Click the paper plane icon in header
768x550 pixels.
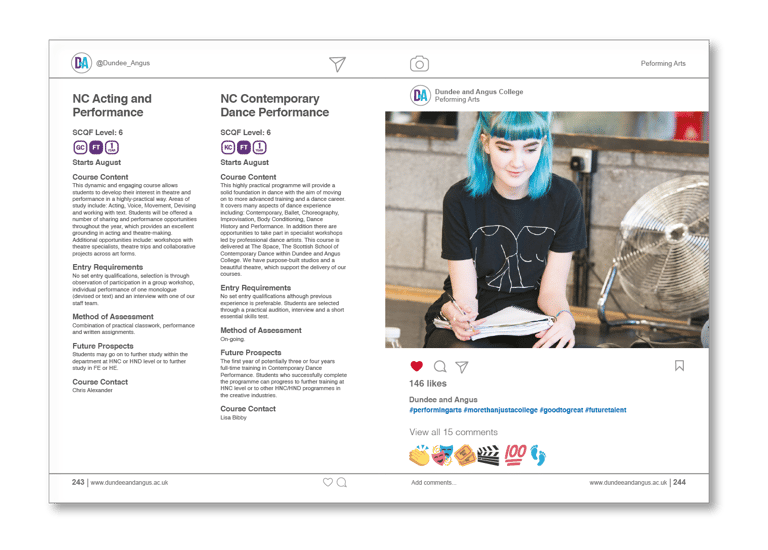click(x=337, y=64)
